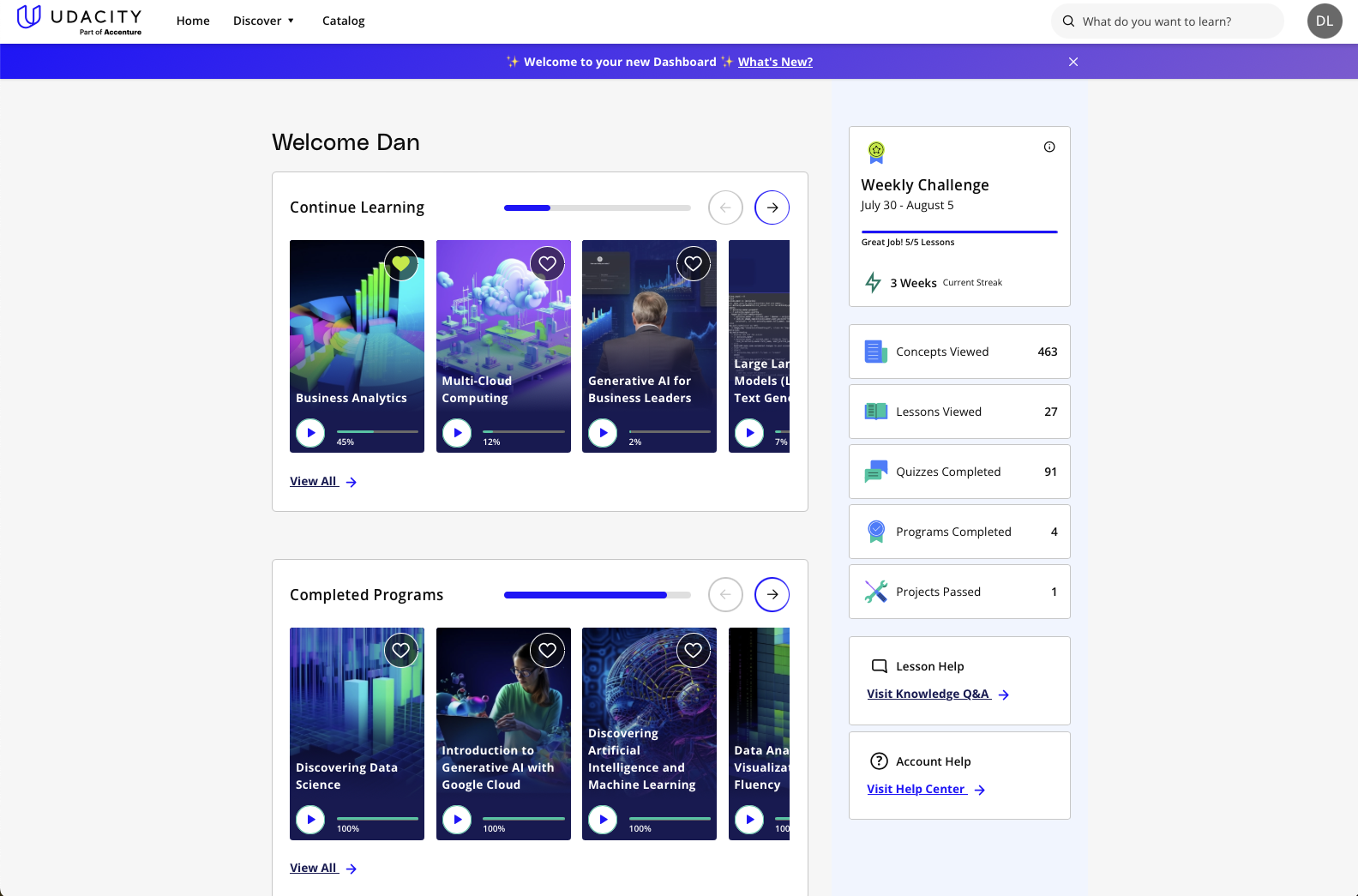Click the streak lightning bolt icon
Image resolution: width=1358 pixels, height=896 pixels.
873,282
